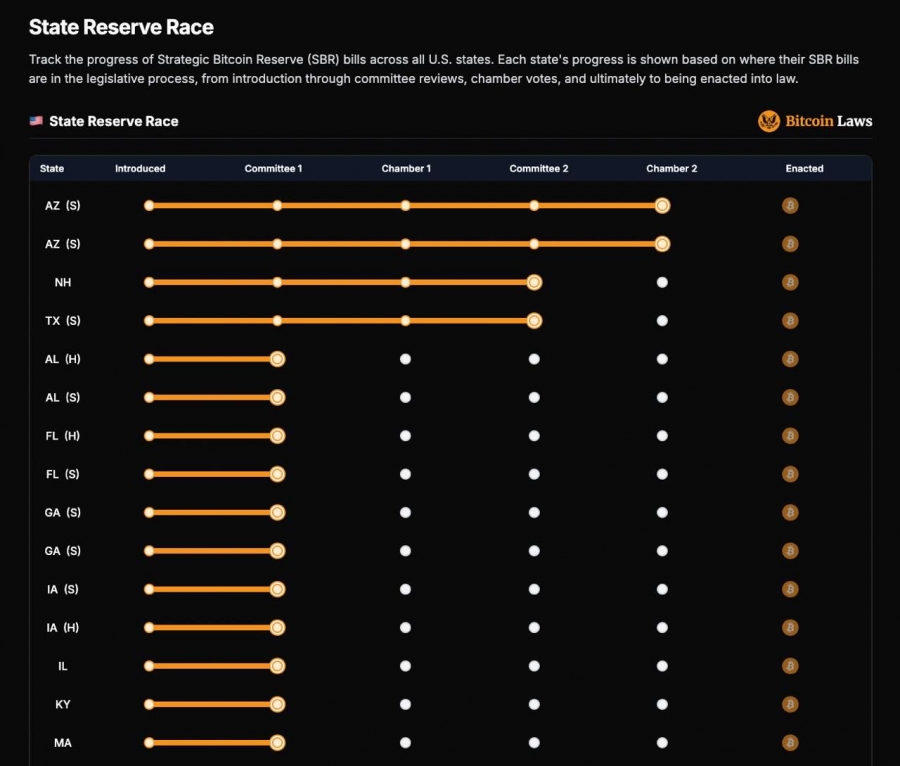The image size is (900, 766).
Task: Click the white Chamber 2 dot in TX (S) row
Action: point(662,321)
